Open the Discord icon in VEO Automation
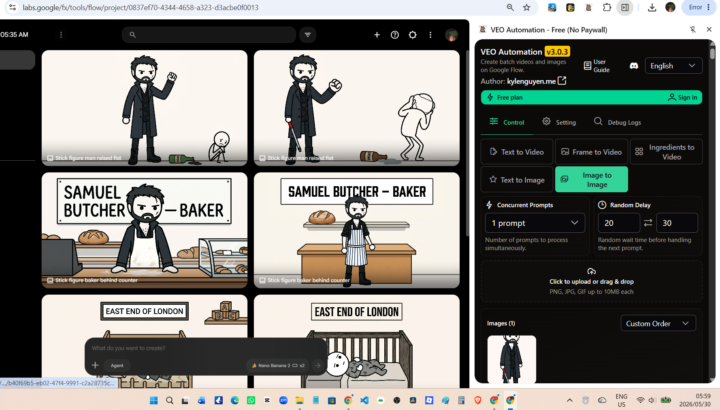The image size is (720, 410). pyautogui.click(x=634, y=66)
